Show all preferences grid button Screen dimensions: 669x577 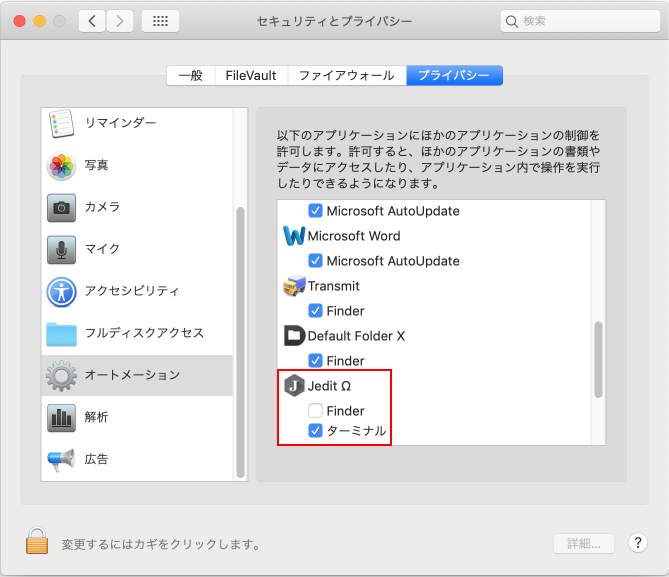(160, 21)
